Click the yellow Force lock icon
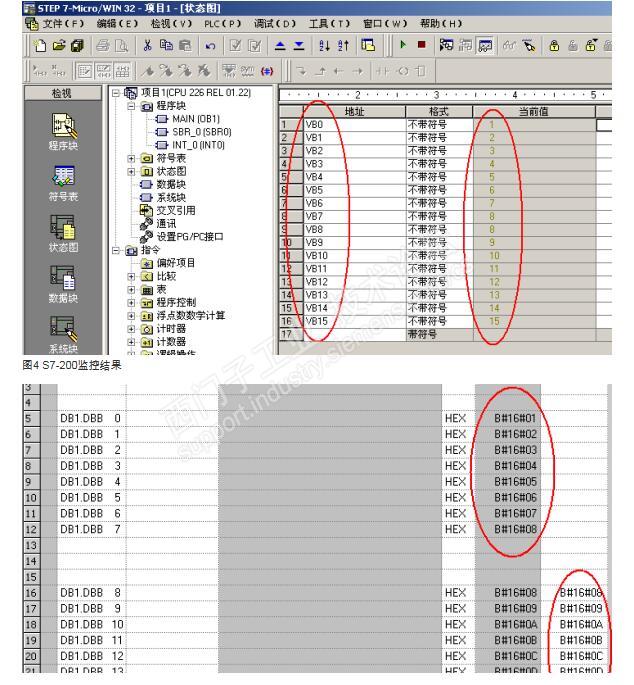This screenshot has height=685, width=634. click(x=554, y=45)
